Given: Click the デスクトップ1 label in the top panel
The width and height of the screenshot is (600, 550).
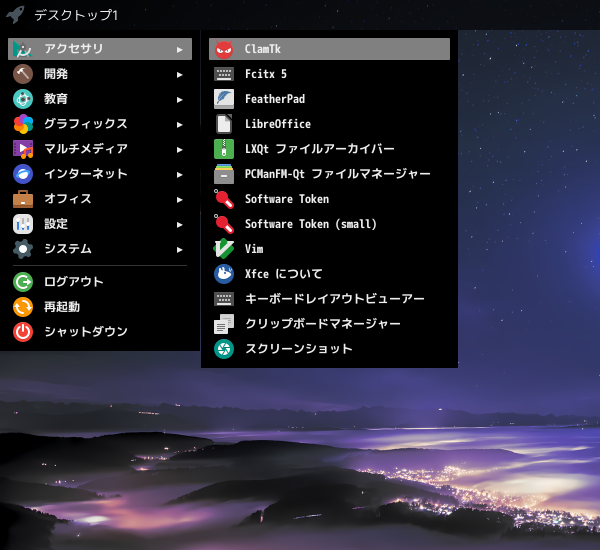Looking at the screenshot, I should [76, 15].
